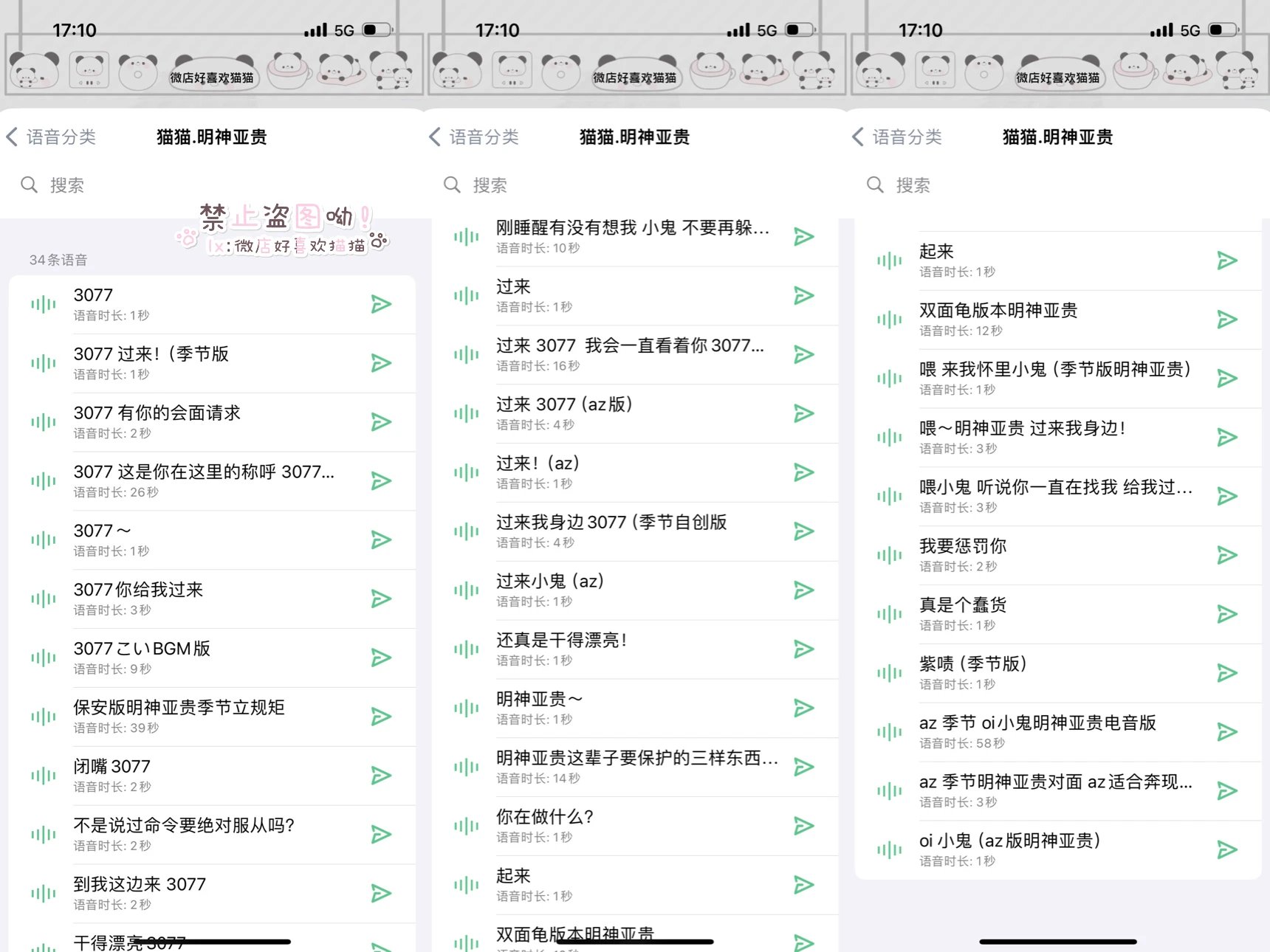Send "不是说过命令要绝对服从吗?" voice

tap(381, 835)
